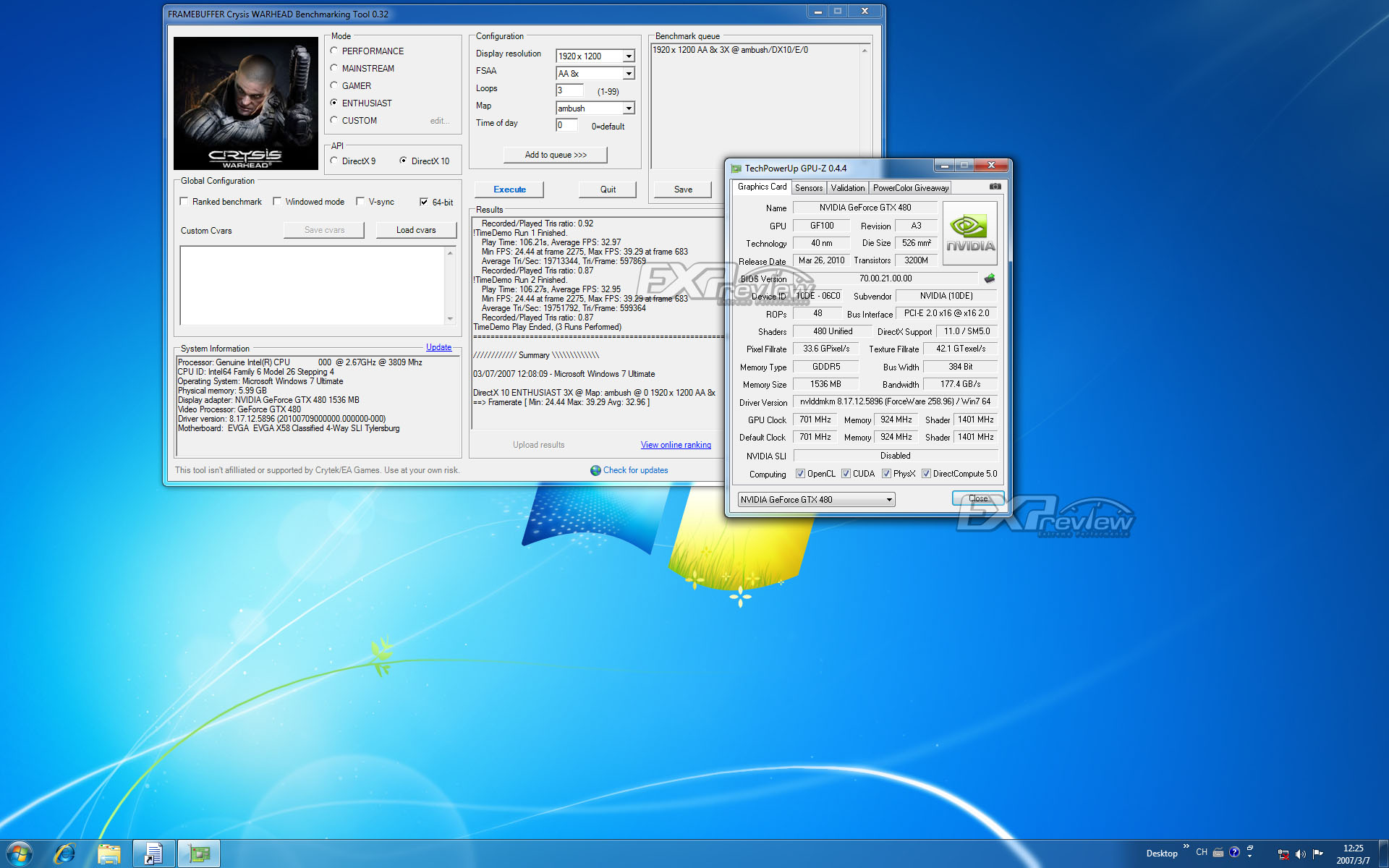Click the View online ranking link
1389x868 pixels.
[x=675, y=445]
